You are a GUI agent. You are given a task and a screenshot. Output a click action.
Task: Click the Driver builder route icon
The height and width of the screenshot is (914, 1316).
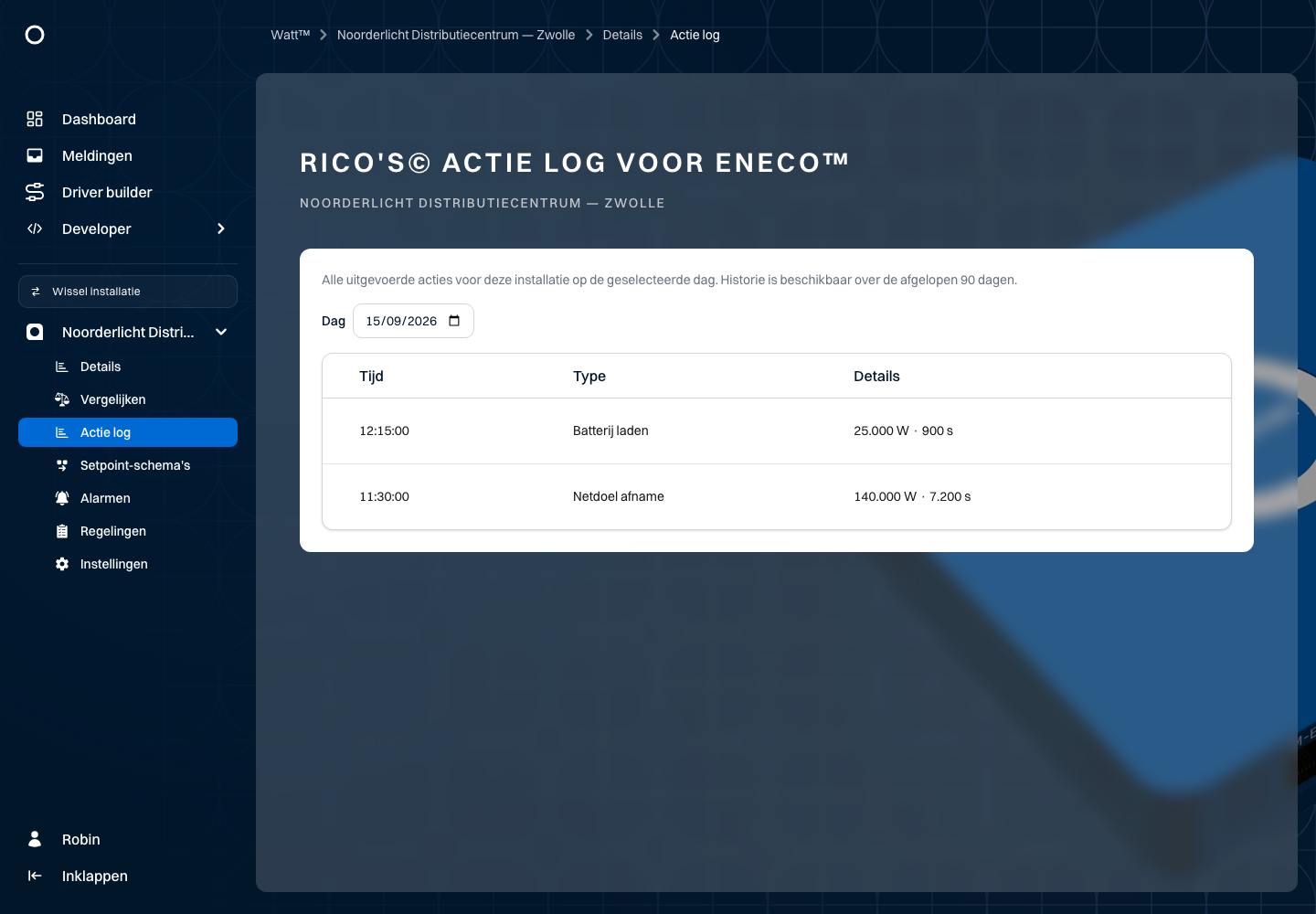point(35,192)
